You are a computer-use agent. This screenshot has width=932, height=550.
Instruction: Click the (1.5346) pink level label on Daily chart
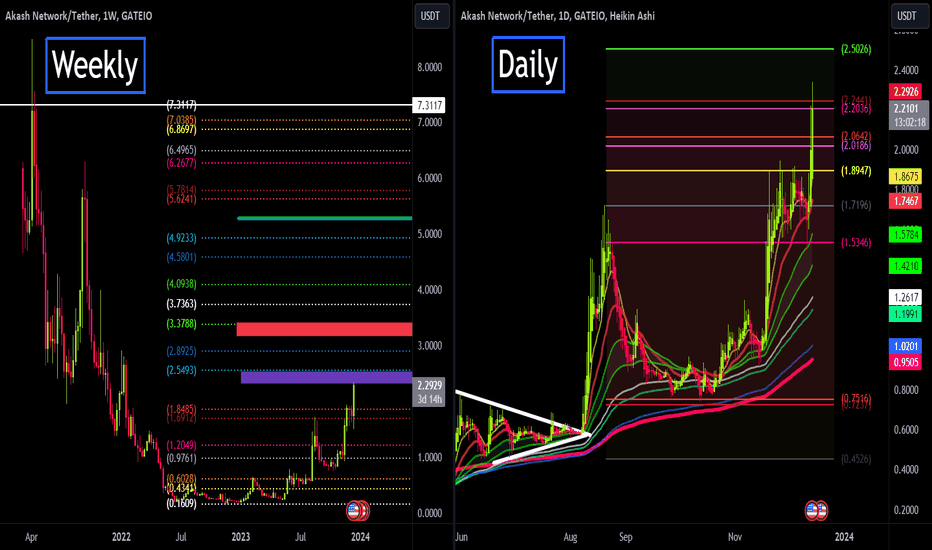(x=856, y=243)
